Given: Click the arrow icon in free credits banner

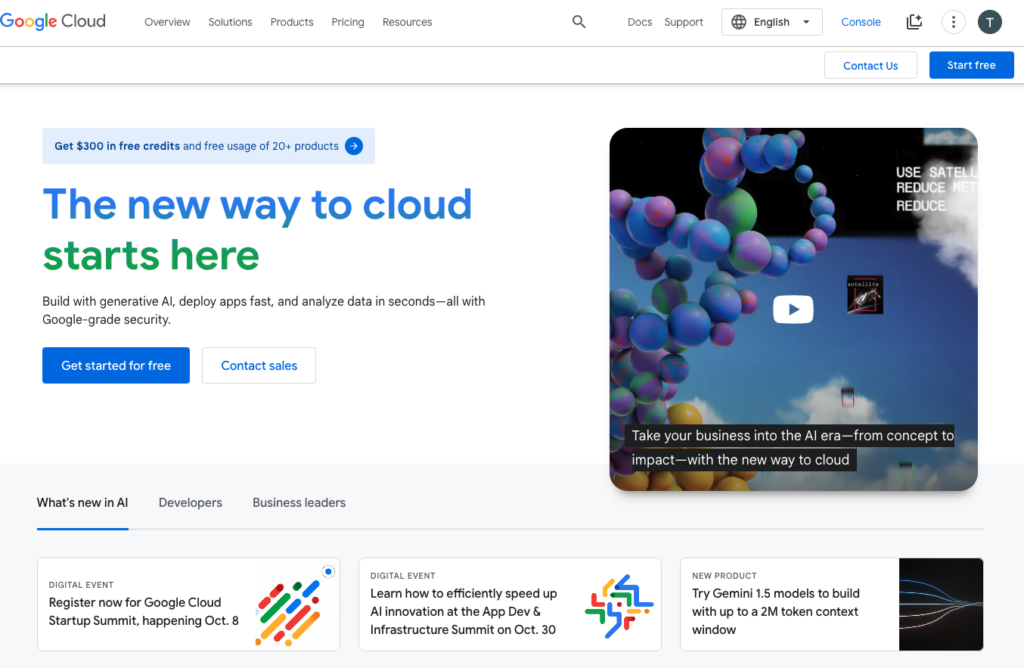Looking at the screenshot, I should pyautogui.click(x=354, y=146).
